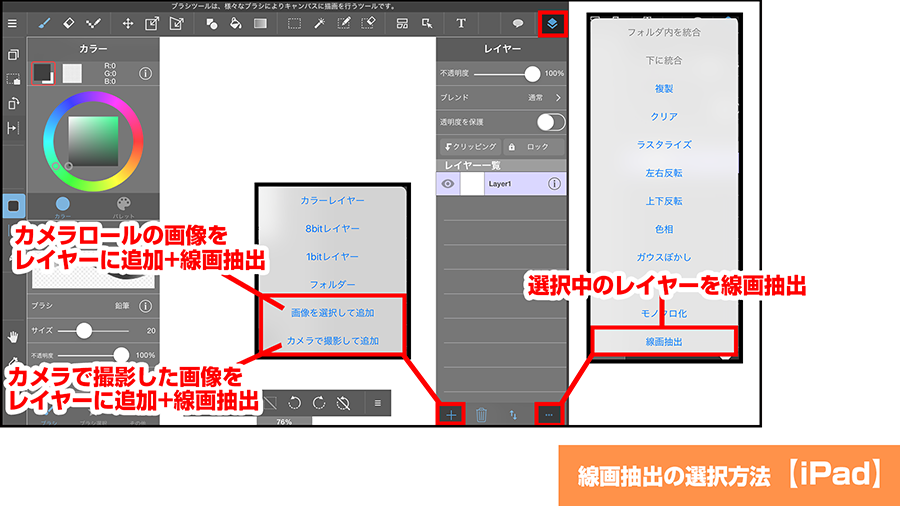Viewport: 900px width, 506px height.
Task: Select the Hand pan tool
Action: click(13, 336)
